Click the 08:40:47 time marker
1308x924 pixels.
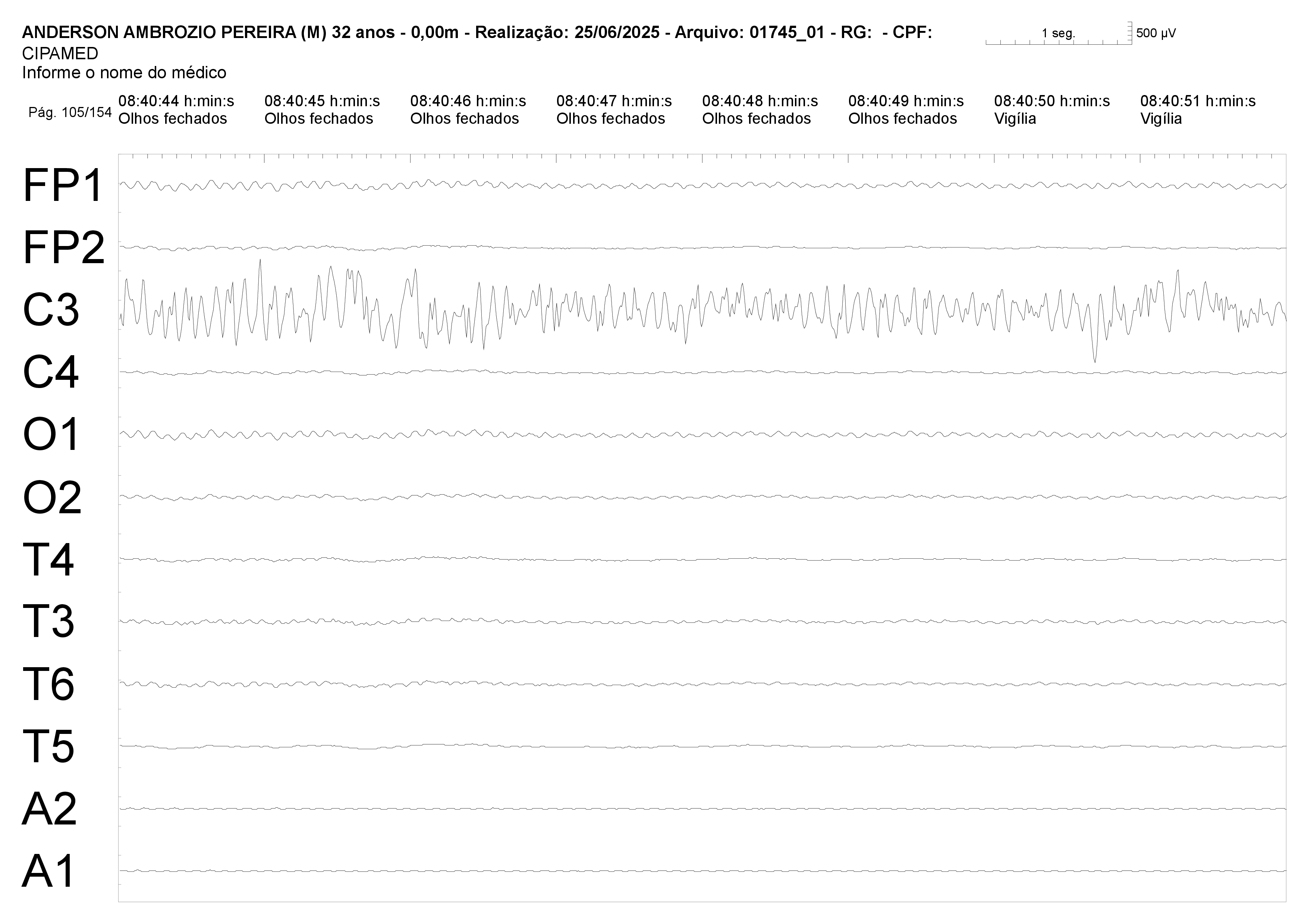coord(614,101)
